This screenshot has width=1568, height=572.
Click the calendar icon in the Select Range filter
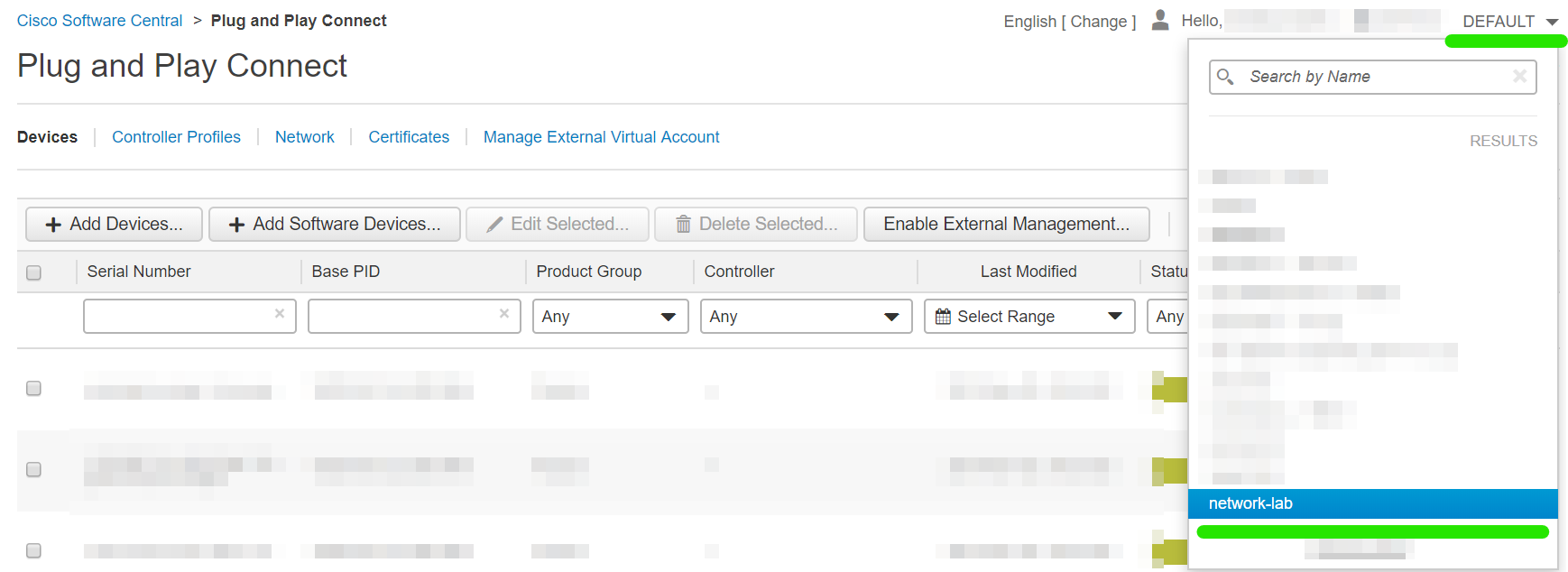(x=943, y=317)
